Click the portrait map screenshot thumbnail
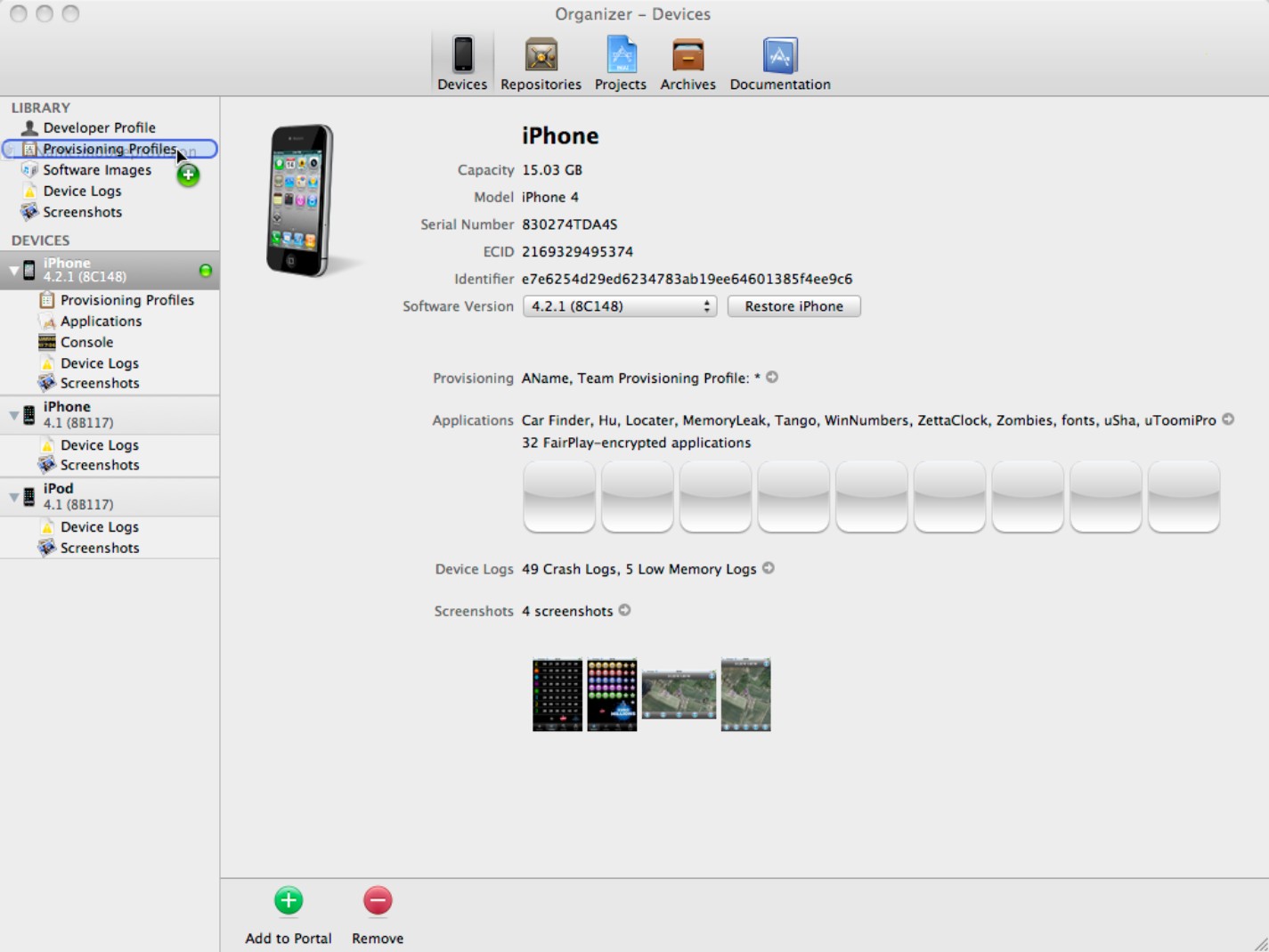1269x952 pixels. (x=745, y=695)
